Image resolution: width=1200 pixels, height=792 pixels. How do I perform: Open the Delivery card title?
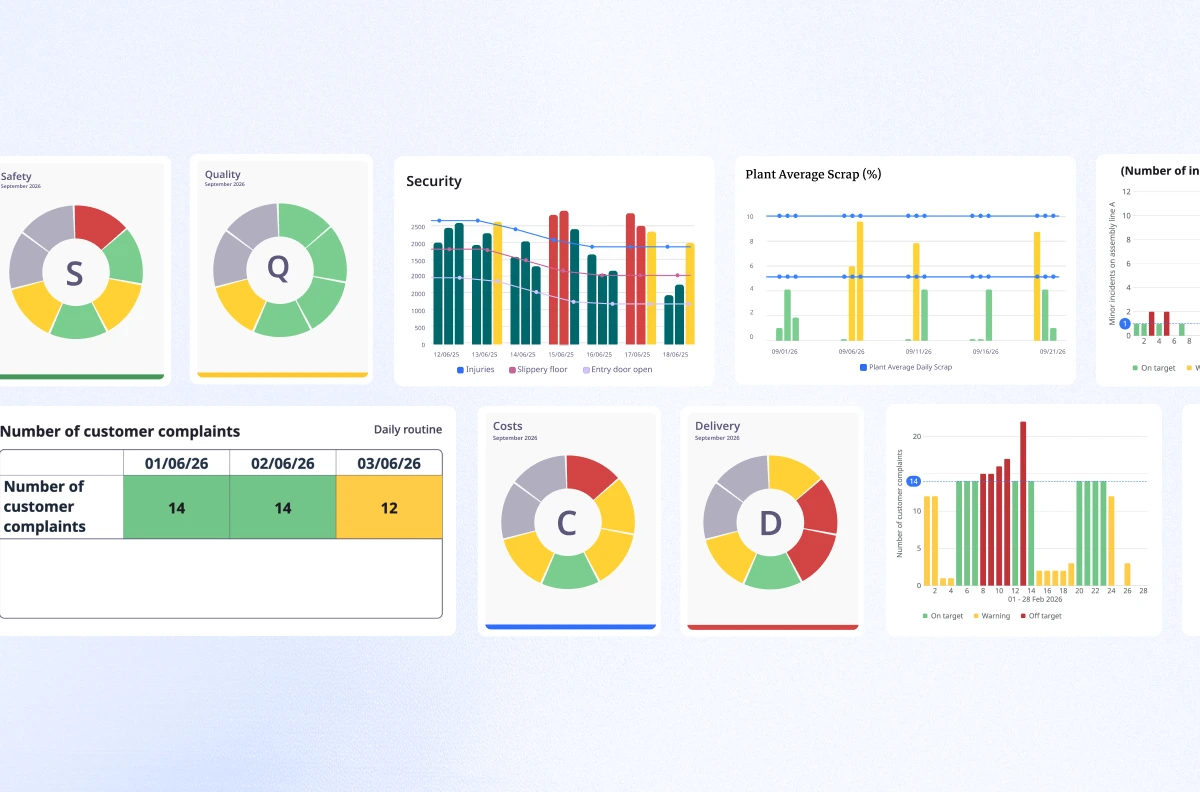click(716, 426)
